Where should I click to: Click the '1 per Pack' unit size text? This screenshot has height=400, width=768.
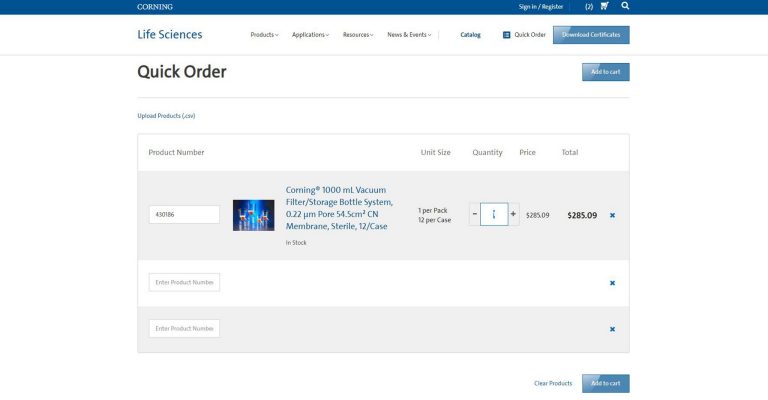click(432, 211)
